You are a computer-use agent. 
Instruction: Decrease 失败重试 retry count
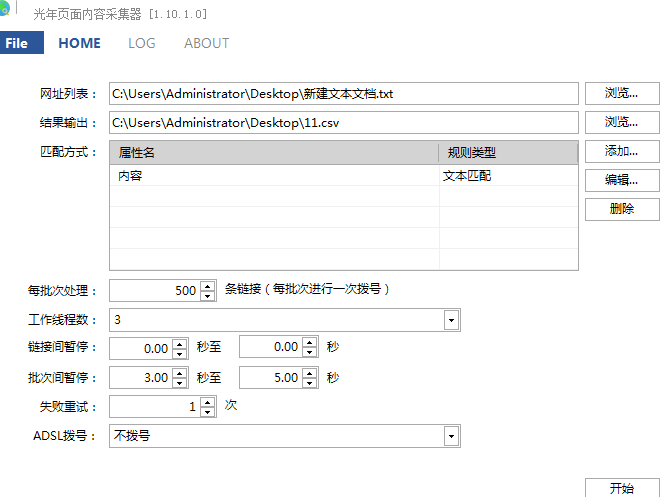[x=207, y=412]
